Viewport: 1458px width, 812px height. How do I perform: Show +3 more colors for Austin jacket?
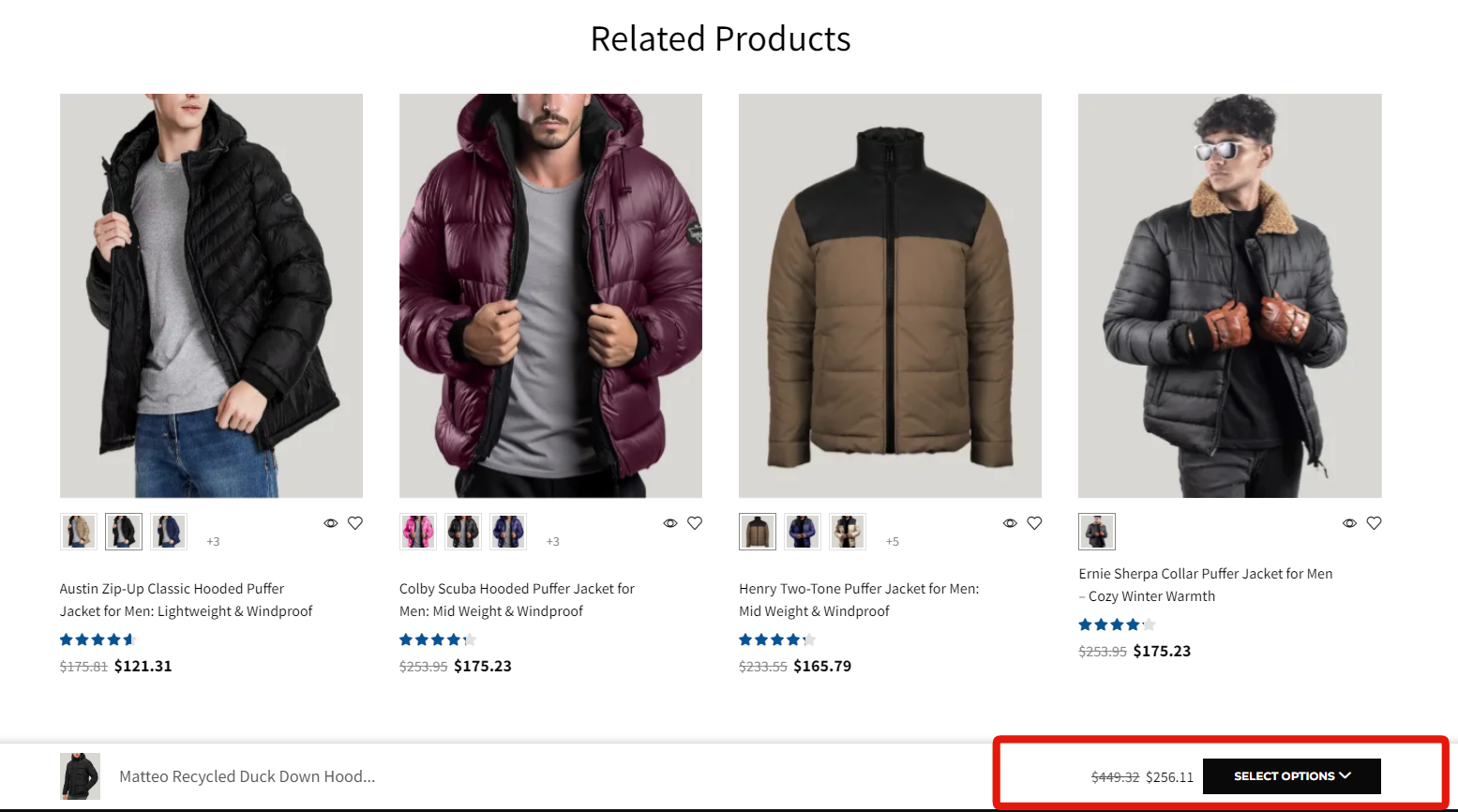click(214, 542)
